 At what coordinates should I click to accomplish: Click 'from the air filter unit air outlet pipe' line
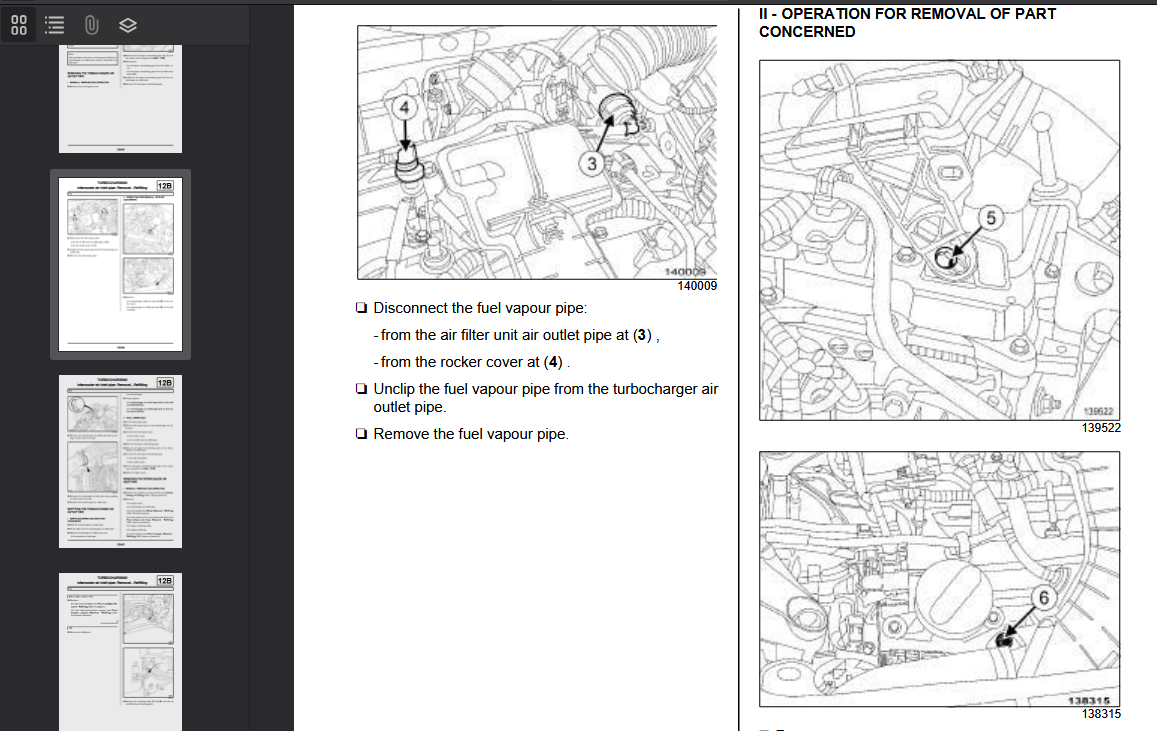coord(519,335)
